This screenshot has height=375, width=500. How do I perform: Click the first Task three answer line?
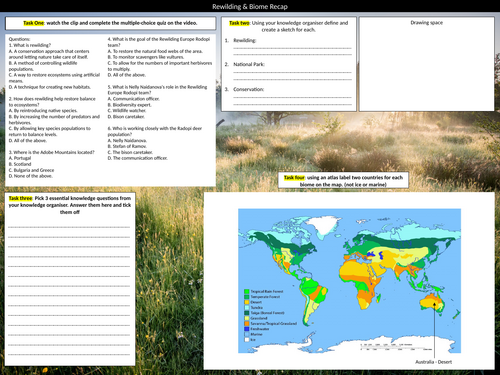click(x=69, y=227)
